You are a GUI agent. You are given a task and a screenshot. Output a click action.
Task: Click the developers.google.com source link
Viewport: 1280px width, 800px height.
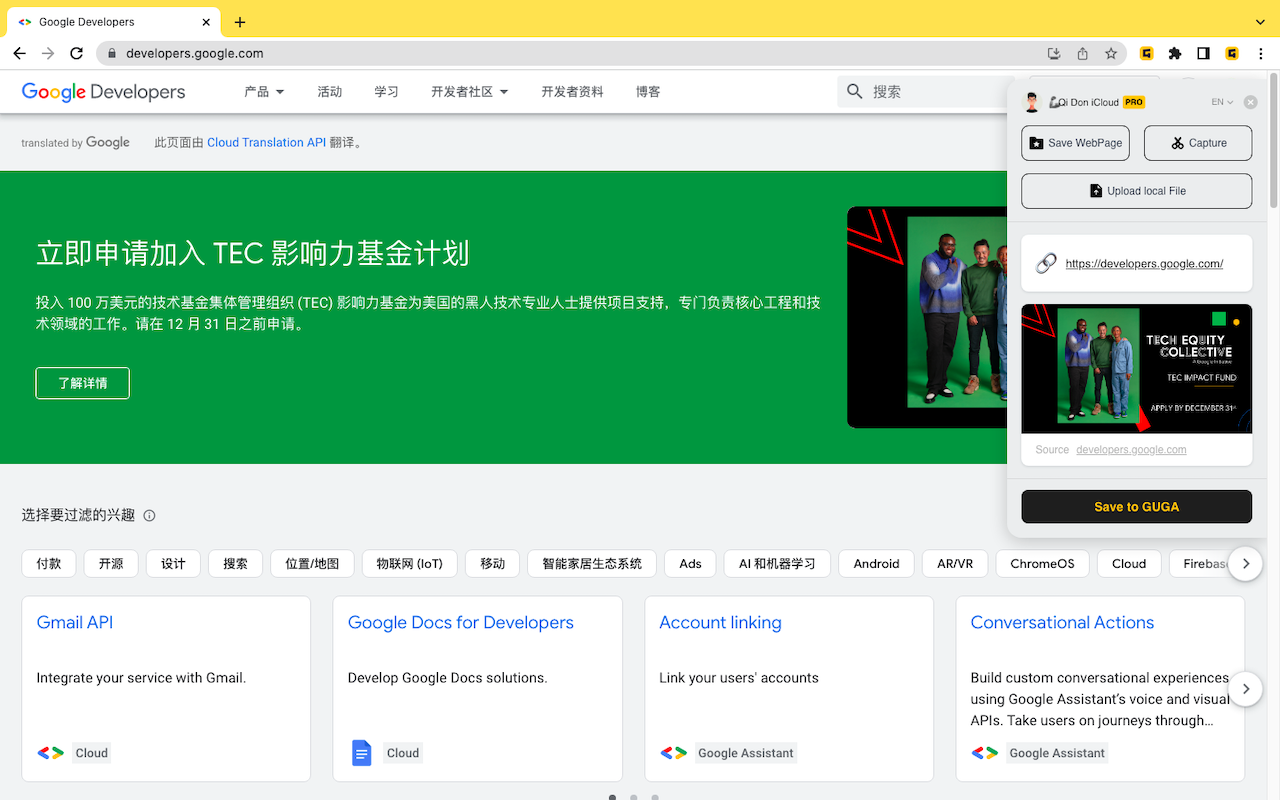[x=1131, y=450]
